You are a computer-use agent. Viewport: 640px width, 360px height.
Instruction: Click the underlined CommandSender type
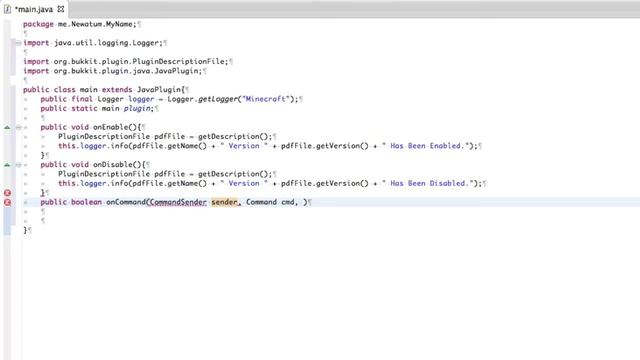178,202
